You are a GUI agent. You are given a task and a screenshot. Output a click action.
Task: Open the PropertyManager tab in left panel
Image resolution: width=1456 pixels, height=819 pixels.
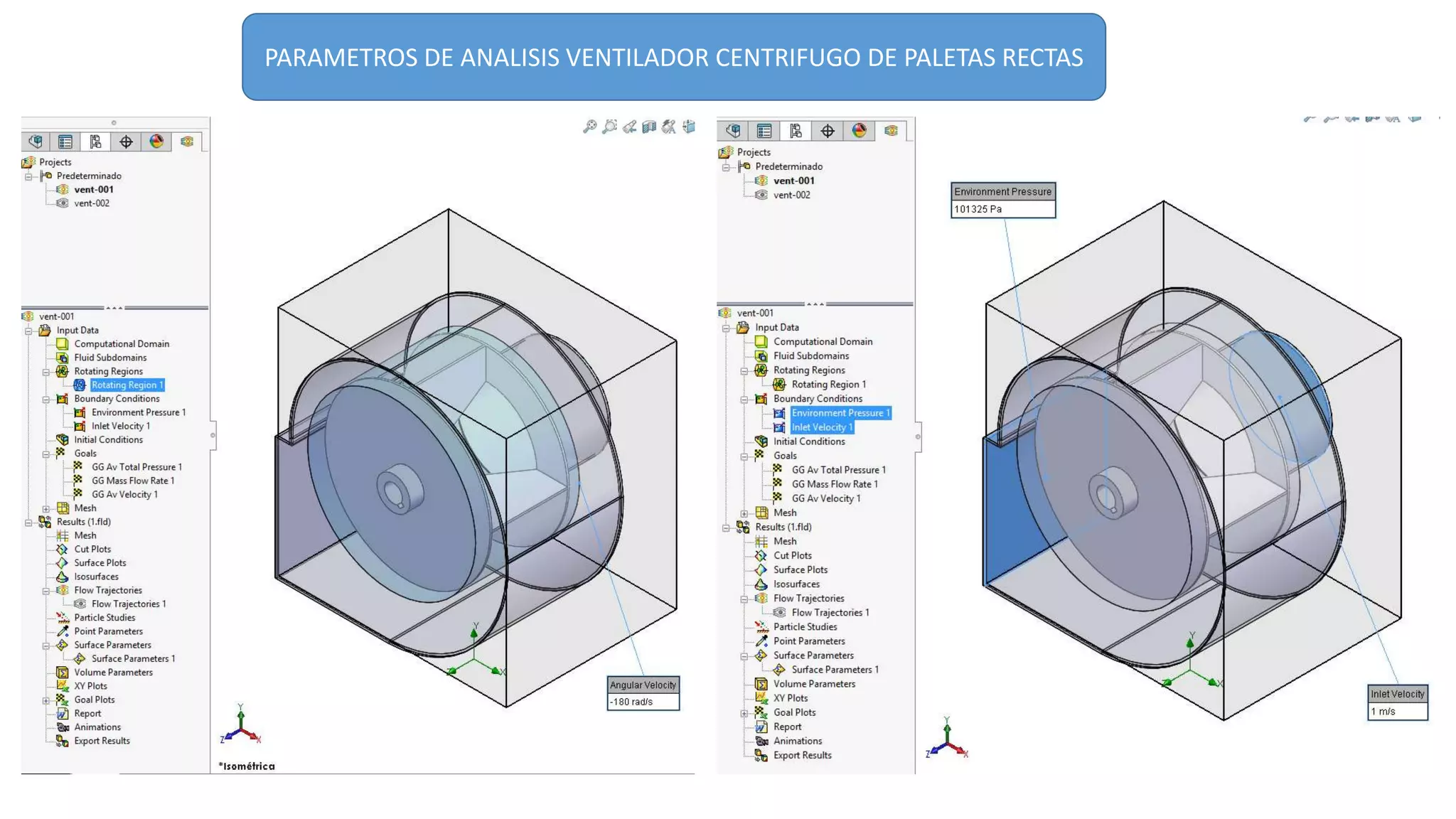pos(65,141)
